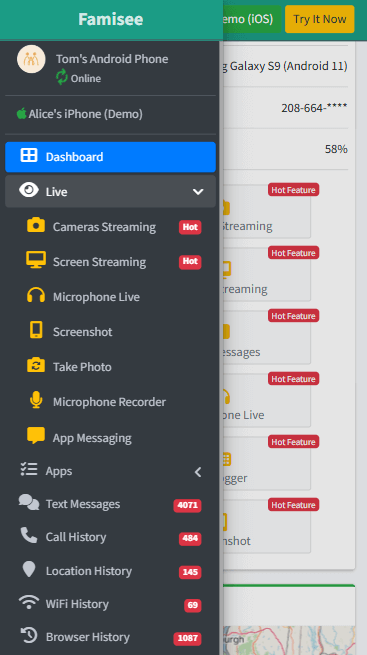Click the Text Messages chat bubbles icon

(x=29, y=502)
